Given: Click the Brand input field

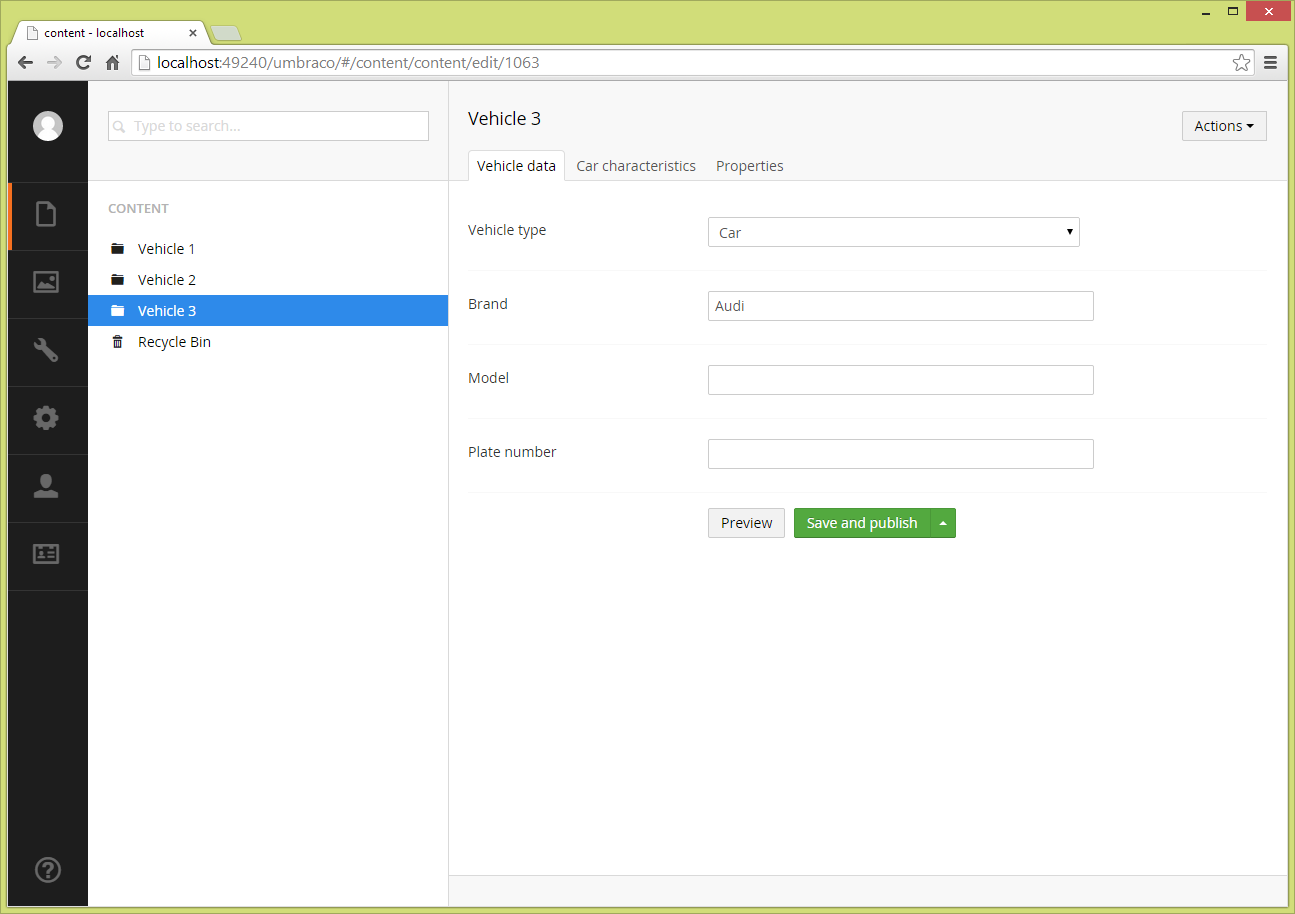Looking at the screenshot, I should point(901,306).
